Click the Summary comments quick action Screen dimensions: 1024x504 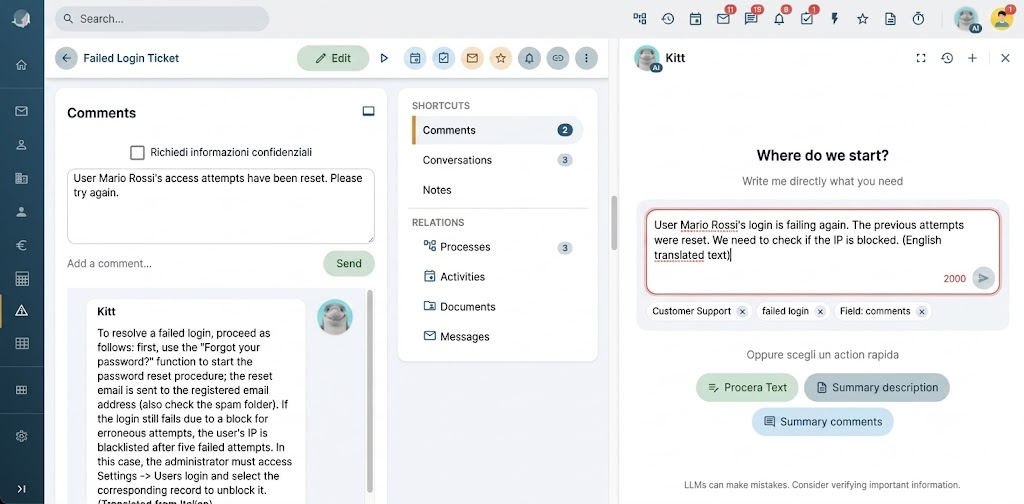tap(822, 422)
